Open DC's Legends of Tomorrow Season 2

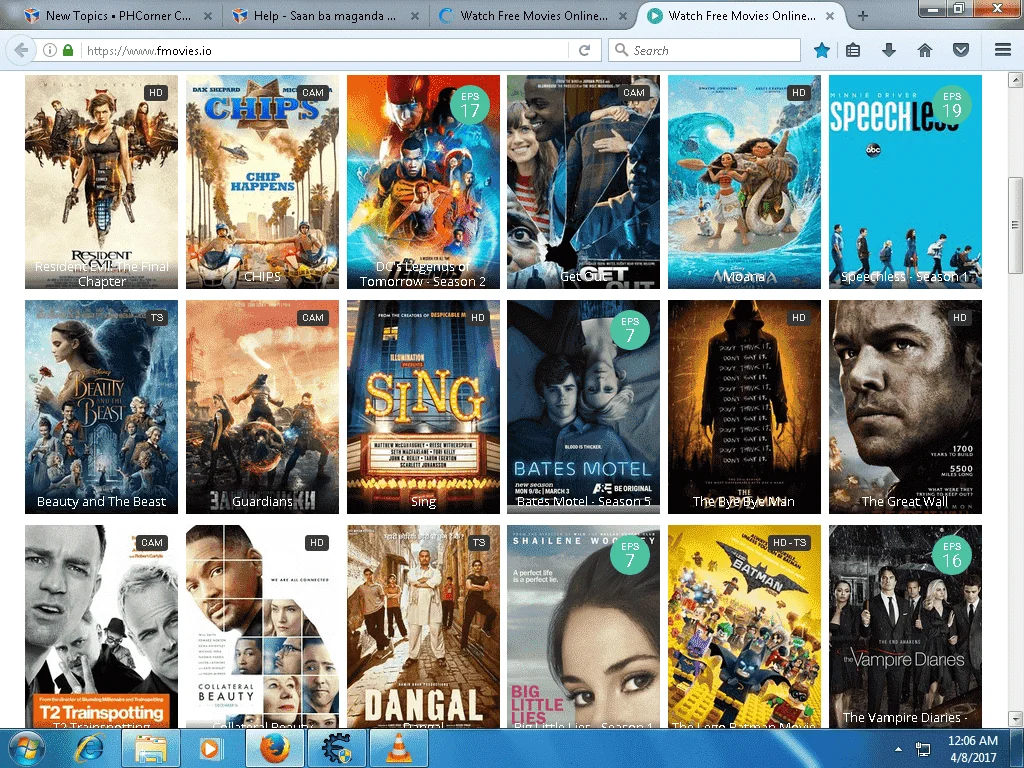click(x=423, y=182)
